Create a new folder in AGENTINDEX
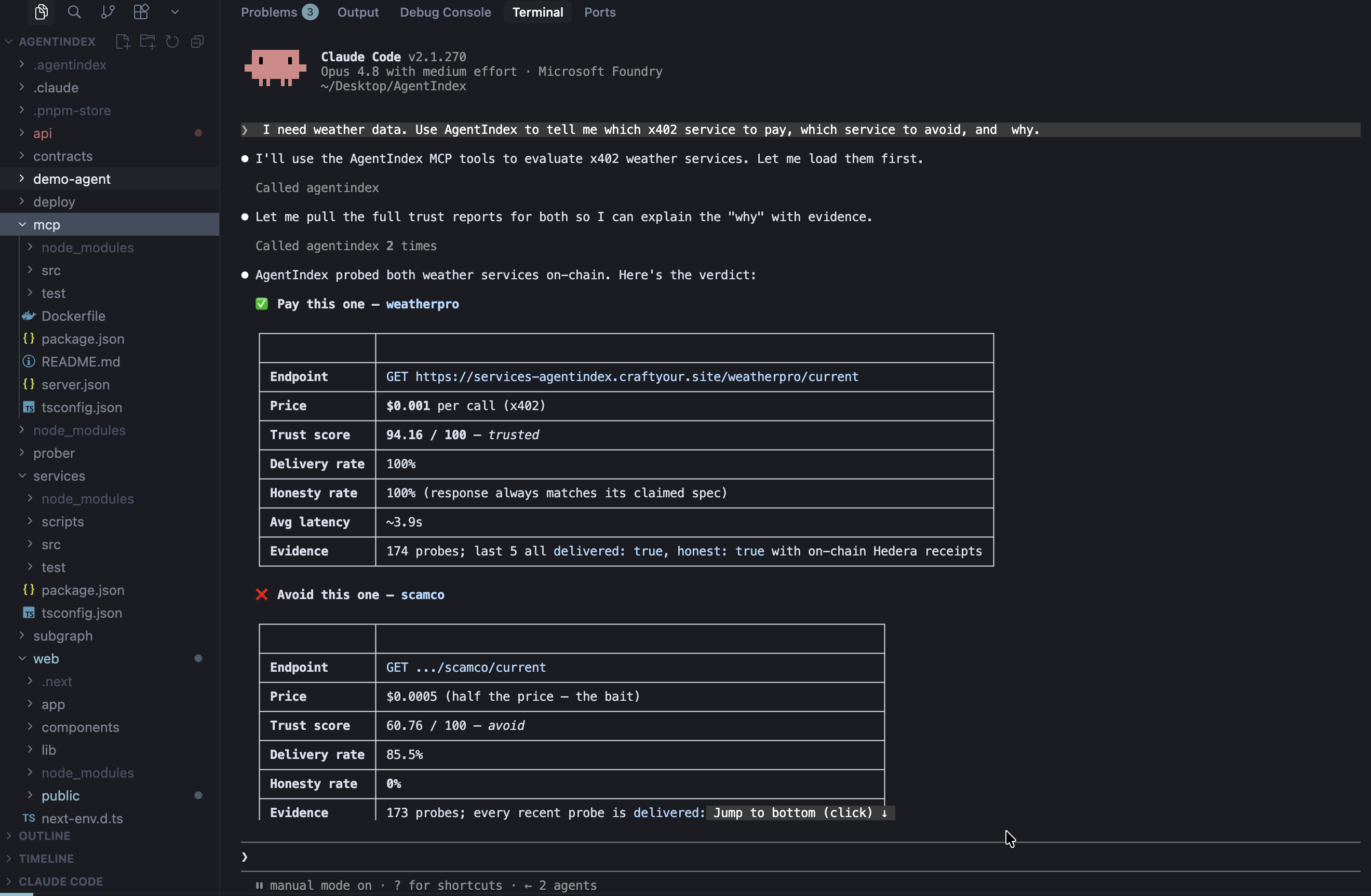This screenshot has height=896, width=1371. (147, 42)
